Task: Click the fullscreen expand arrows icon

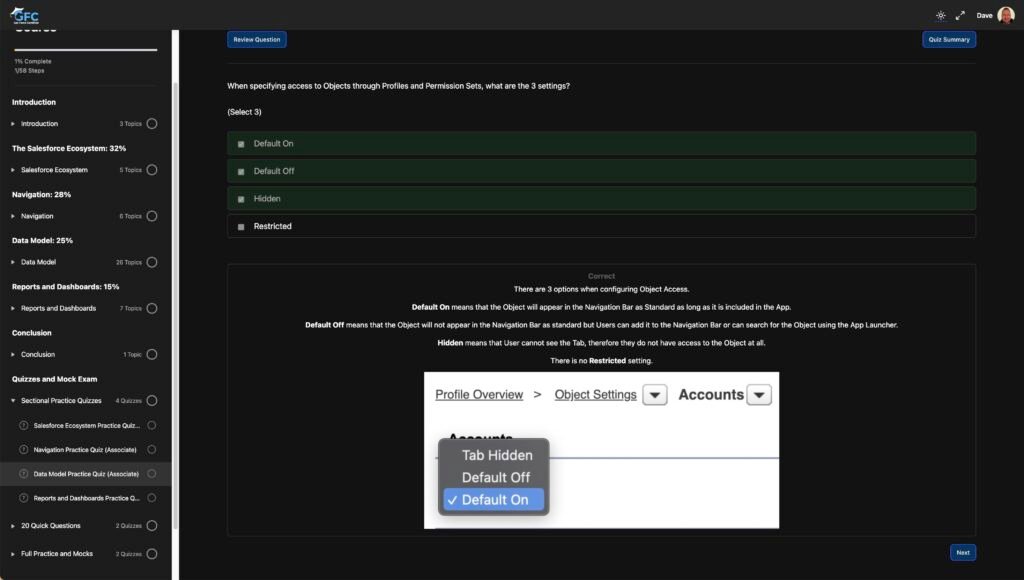Action: pyautogui.click(x=960, y=16)
